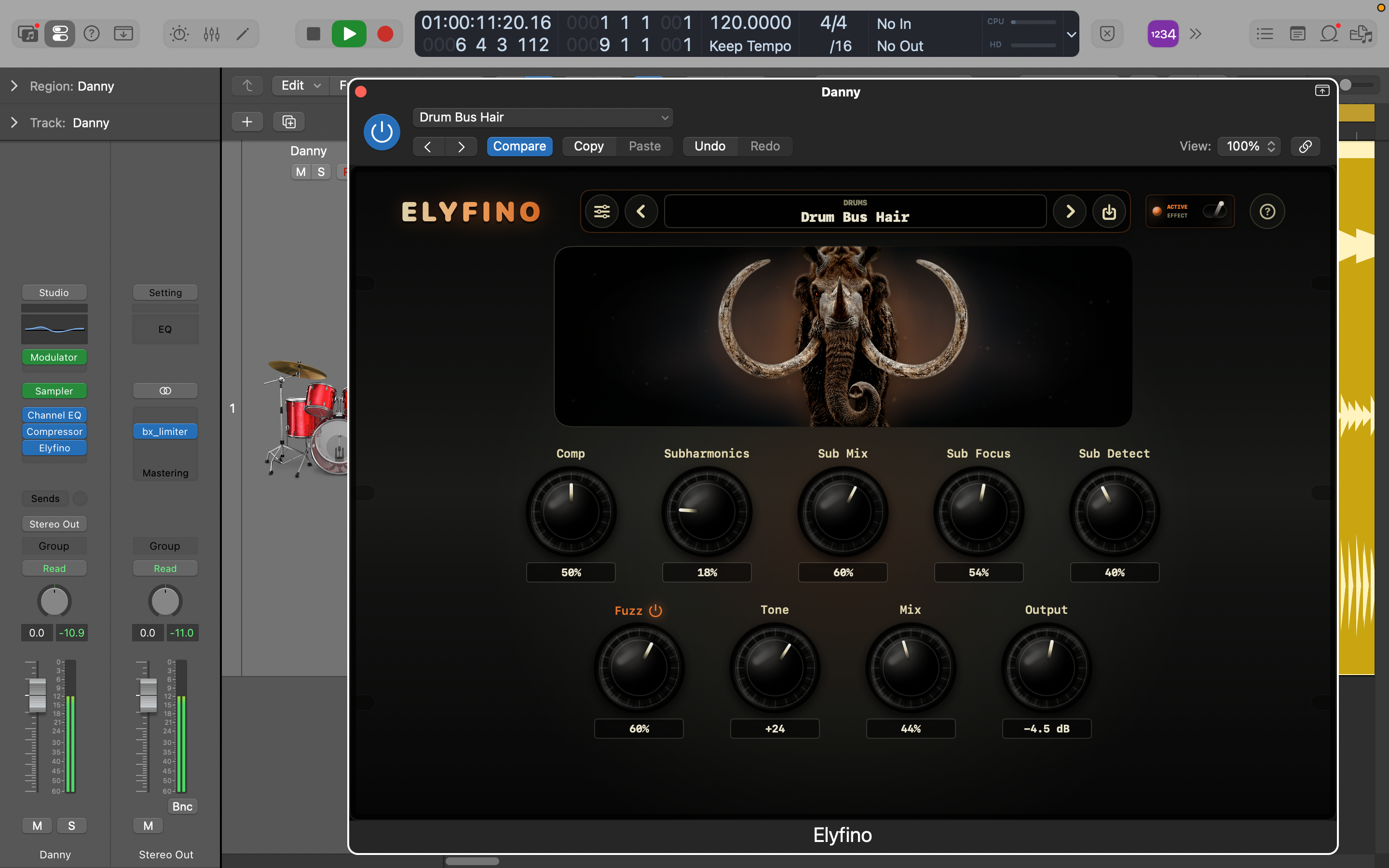Click the Drum Bus Hair preset name display
The height and width of the screenshot is (868, 1389).
pyautogui.click(x=855, y=212)
